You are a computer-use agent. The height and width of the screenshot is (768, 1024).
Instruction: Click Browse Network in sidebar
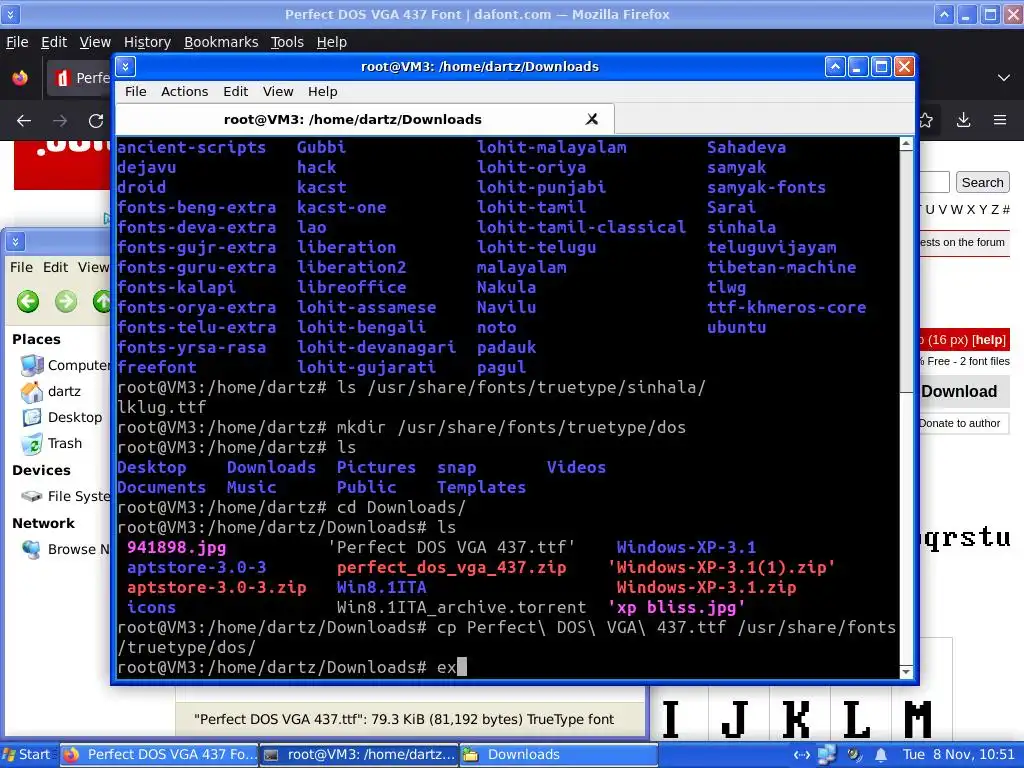pyautogui.click(x=65, y=549)
